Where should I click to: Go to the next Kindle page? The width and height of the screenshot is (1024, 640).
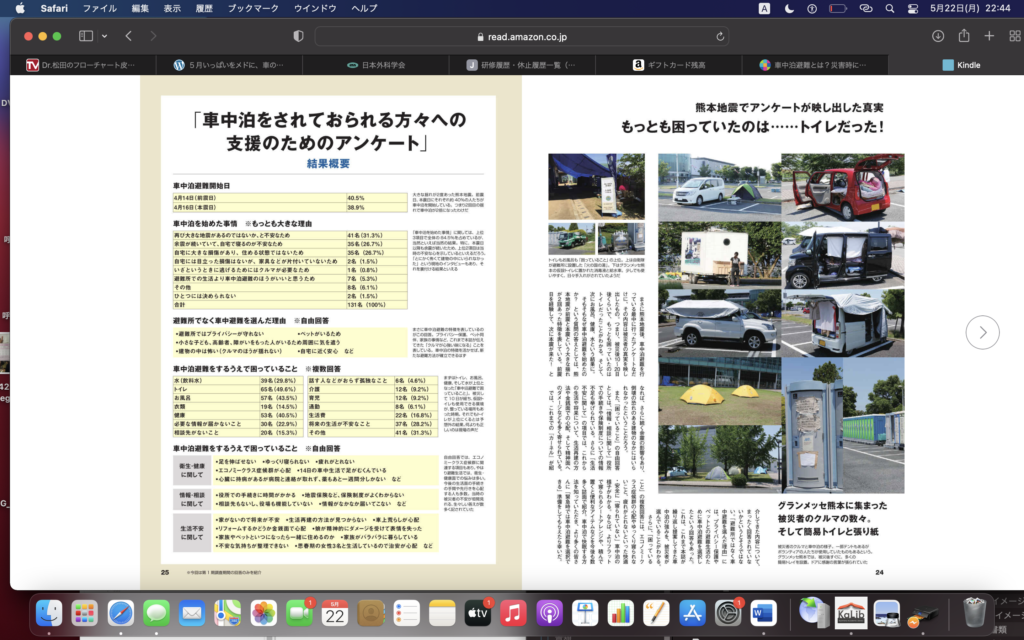coord(982,332)
